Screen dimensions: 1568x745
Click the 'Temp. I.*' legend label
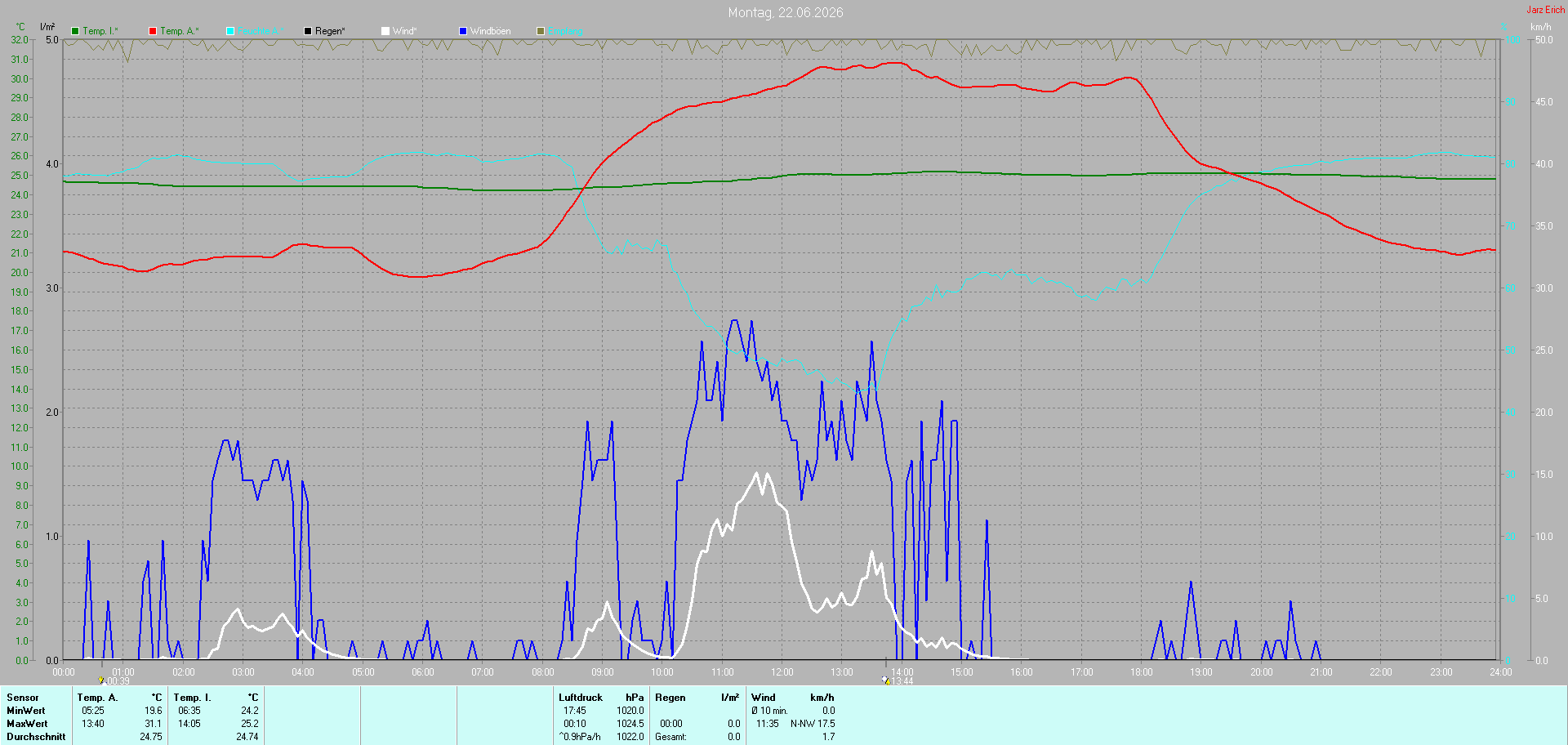(x=100, y=31)
